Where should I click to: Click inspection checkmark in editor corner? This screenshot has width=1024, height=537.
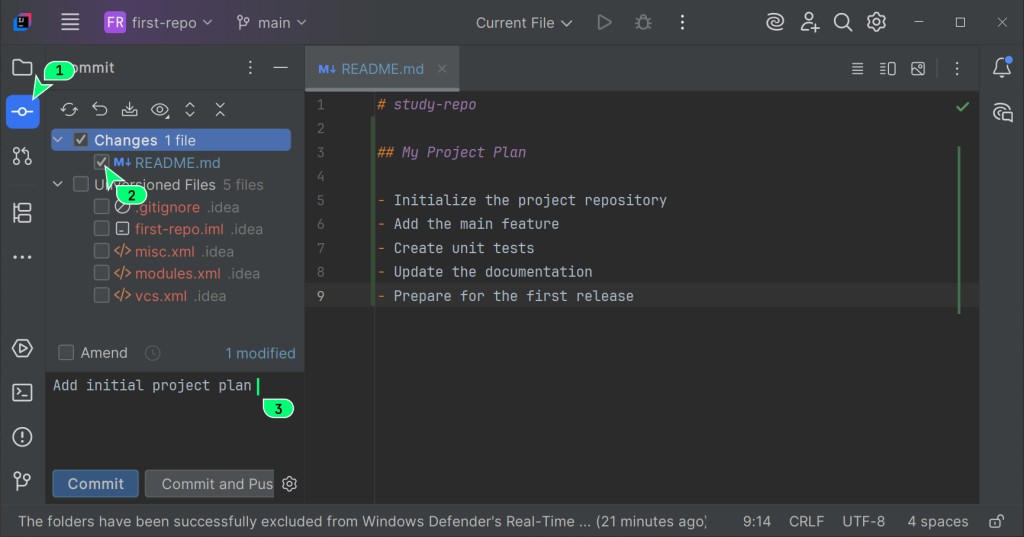point(962,106)
